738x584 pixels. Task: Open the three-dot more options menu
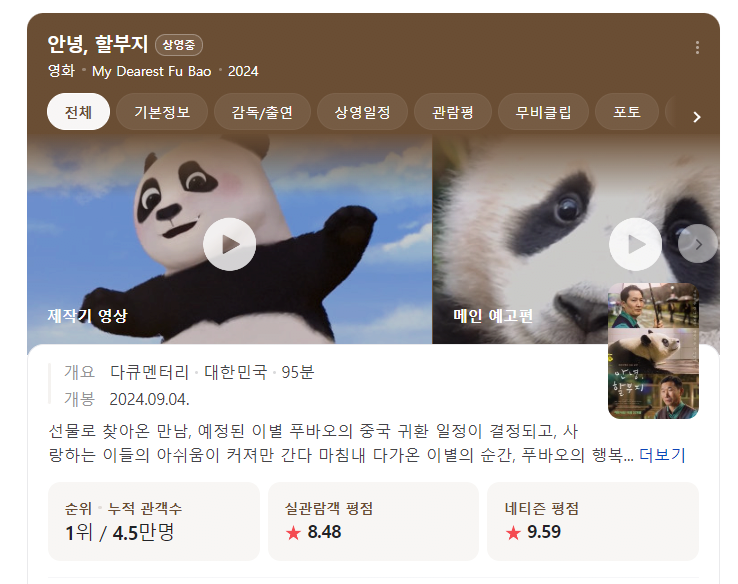pyautogui.click(x=697, y=48)
